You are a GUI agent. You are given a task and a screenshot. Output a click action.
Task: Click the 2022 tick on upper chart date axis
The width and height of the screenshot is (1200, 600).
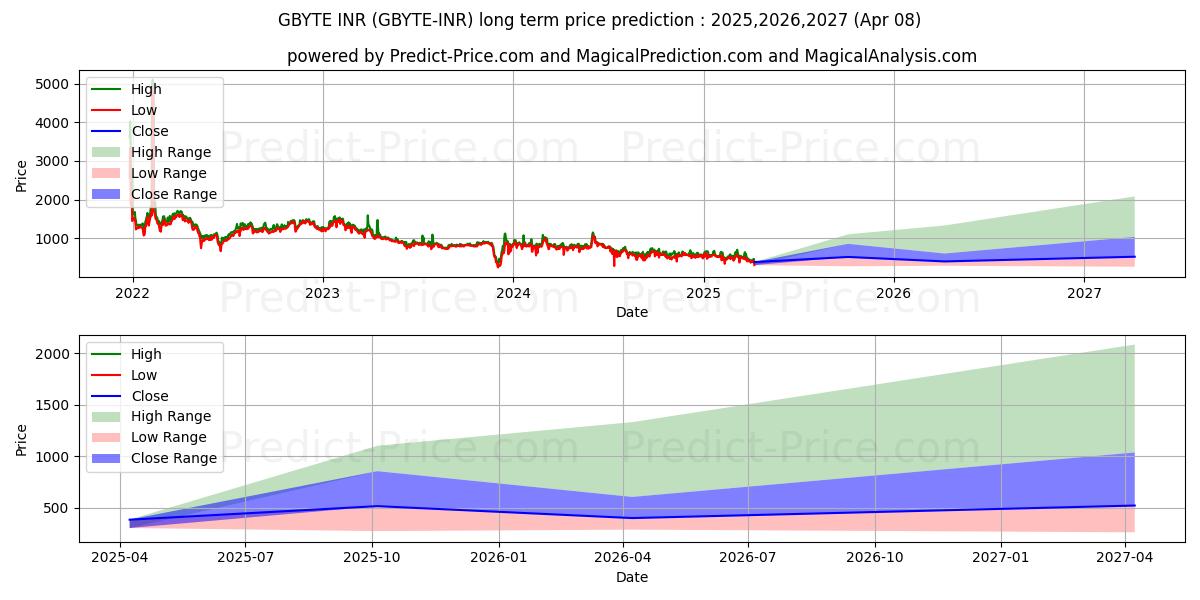click(x=132, y=293)
